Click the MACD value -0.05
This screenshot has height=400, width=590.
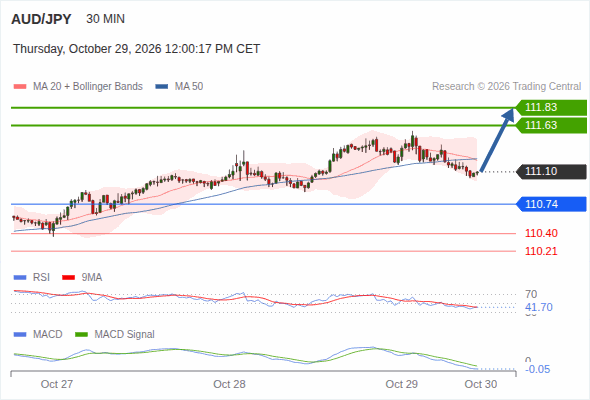point(538,369)
